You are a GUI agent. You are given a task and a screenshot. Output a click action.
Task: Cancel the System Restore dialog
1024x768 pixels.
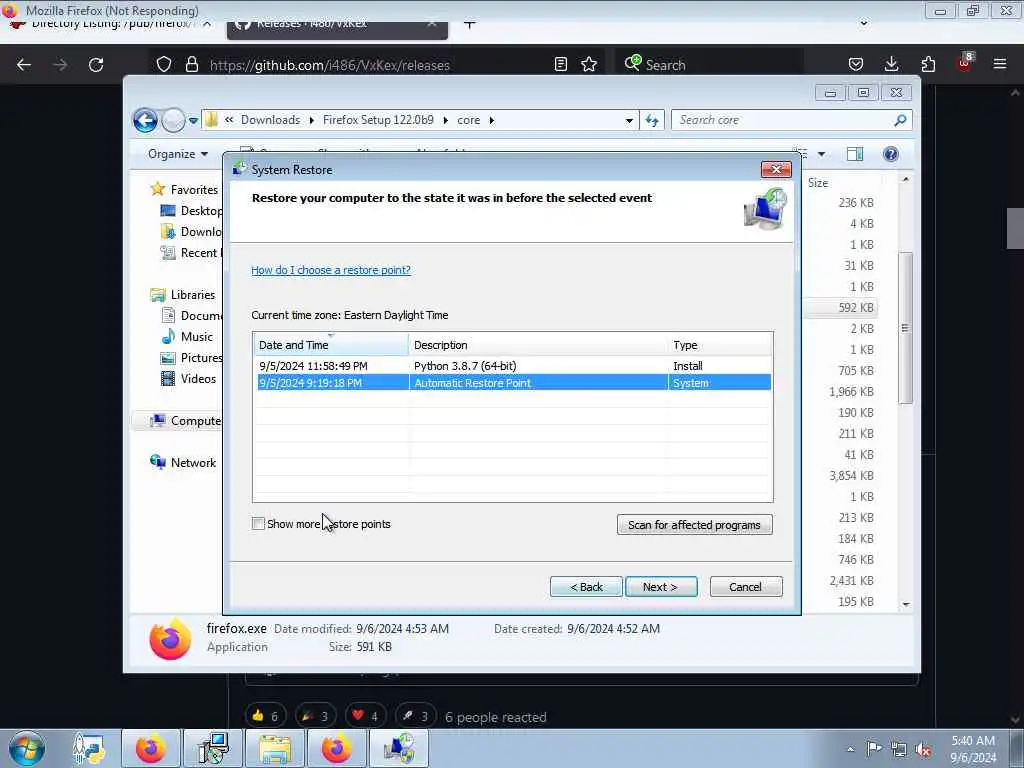click(745, 586)
